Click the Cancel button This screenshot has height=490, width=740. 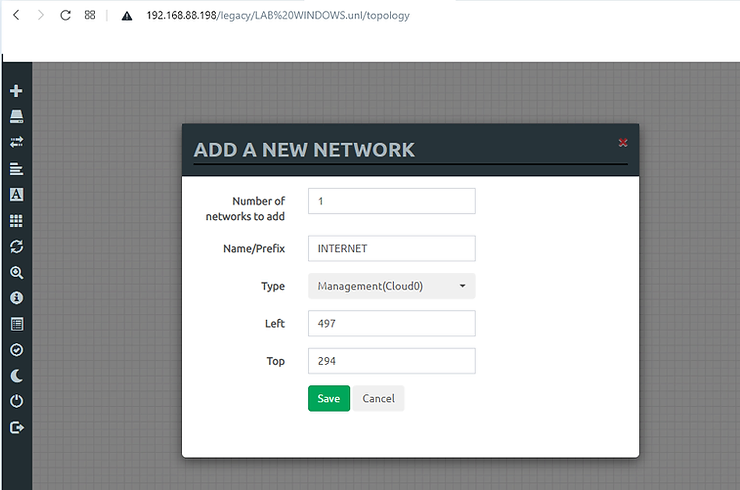(378, 398)
